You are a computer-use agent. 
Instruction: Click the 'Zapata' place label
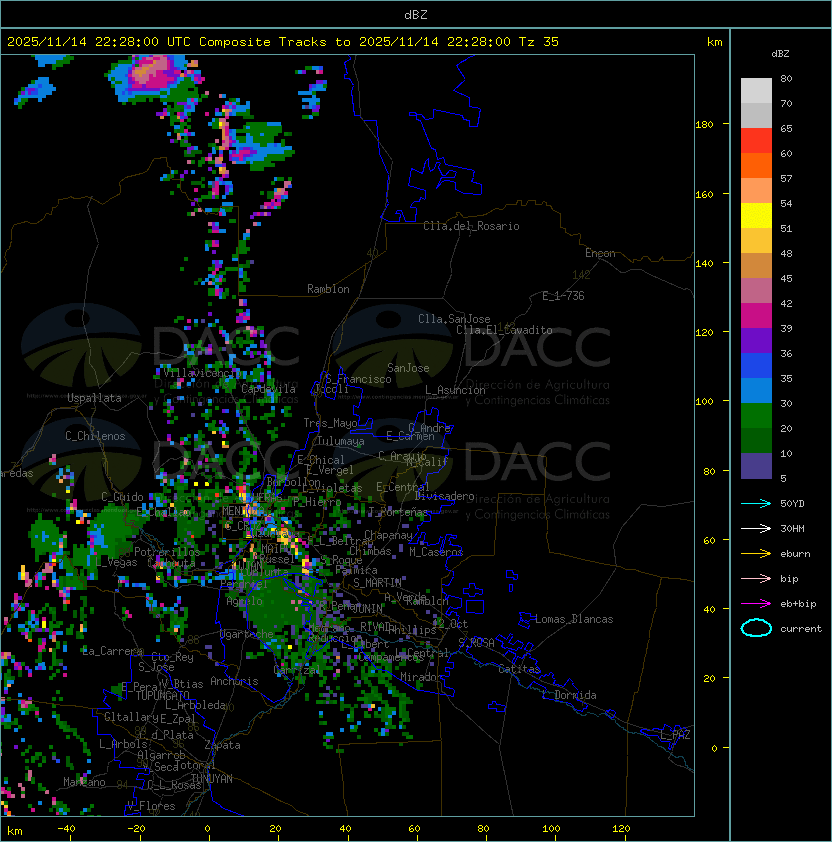(222, 745)
